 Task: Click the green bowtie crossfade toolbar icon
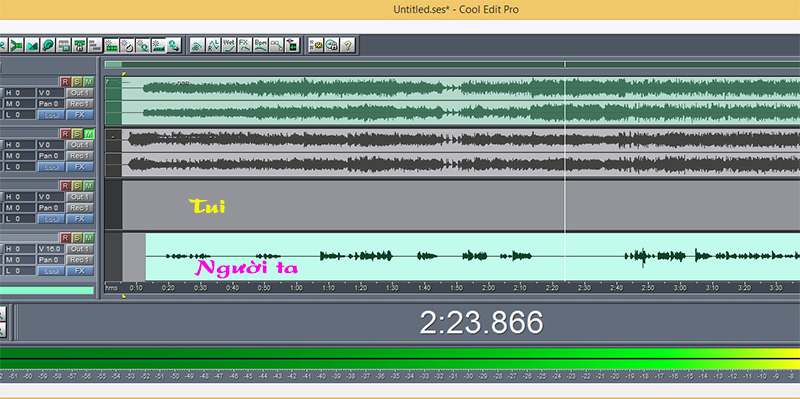pyautogui.click(x=32, y=45)
